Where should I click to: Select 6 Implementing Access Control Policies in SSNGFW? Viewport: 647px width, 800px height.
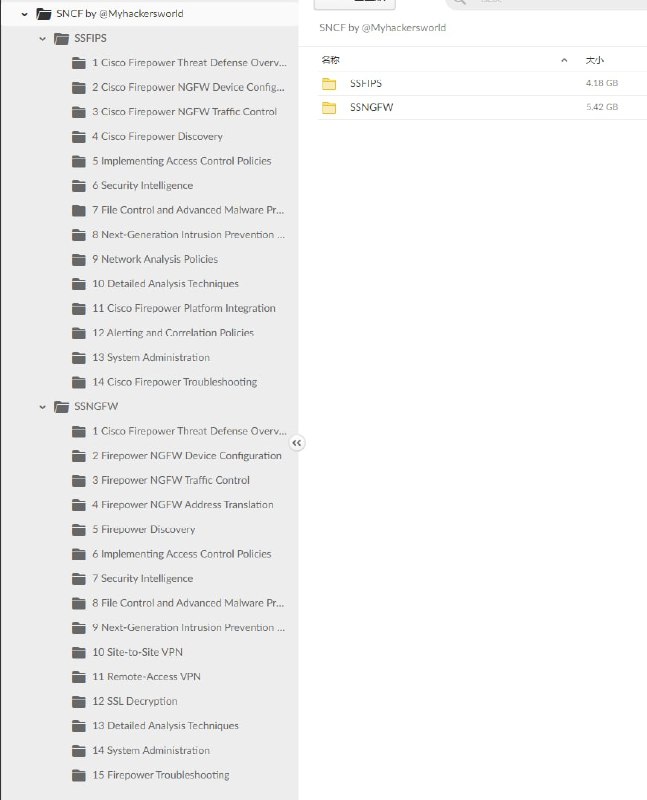point(182,554)
